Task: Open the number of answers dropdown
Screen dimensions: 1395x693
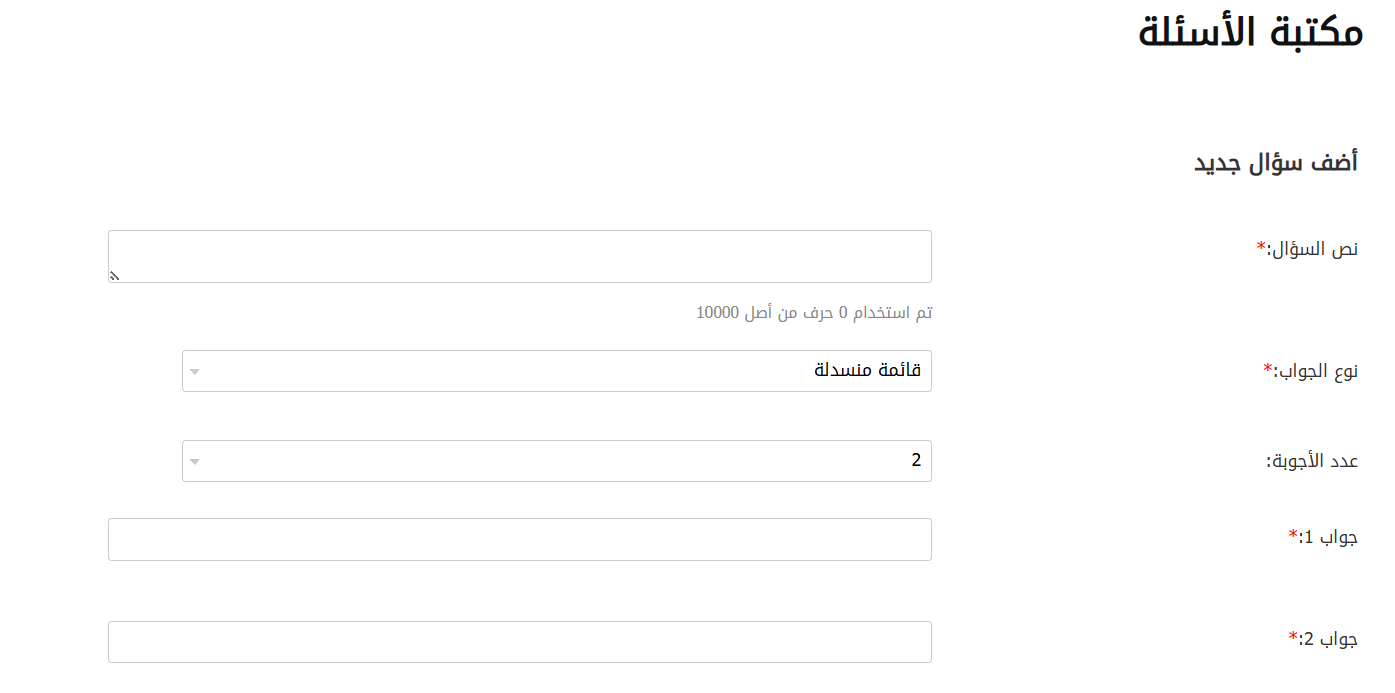Action: tap(556, 461)
